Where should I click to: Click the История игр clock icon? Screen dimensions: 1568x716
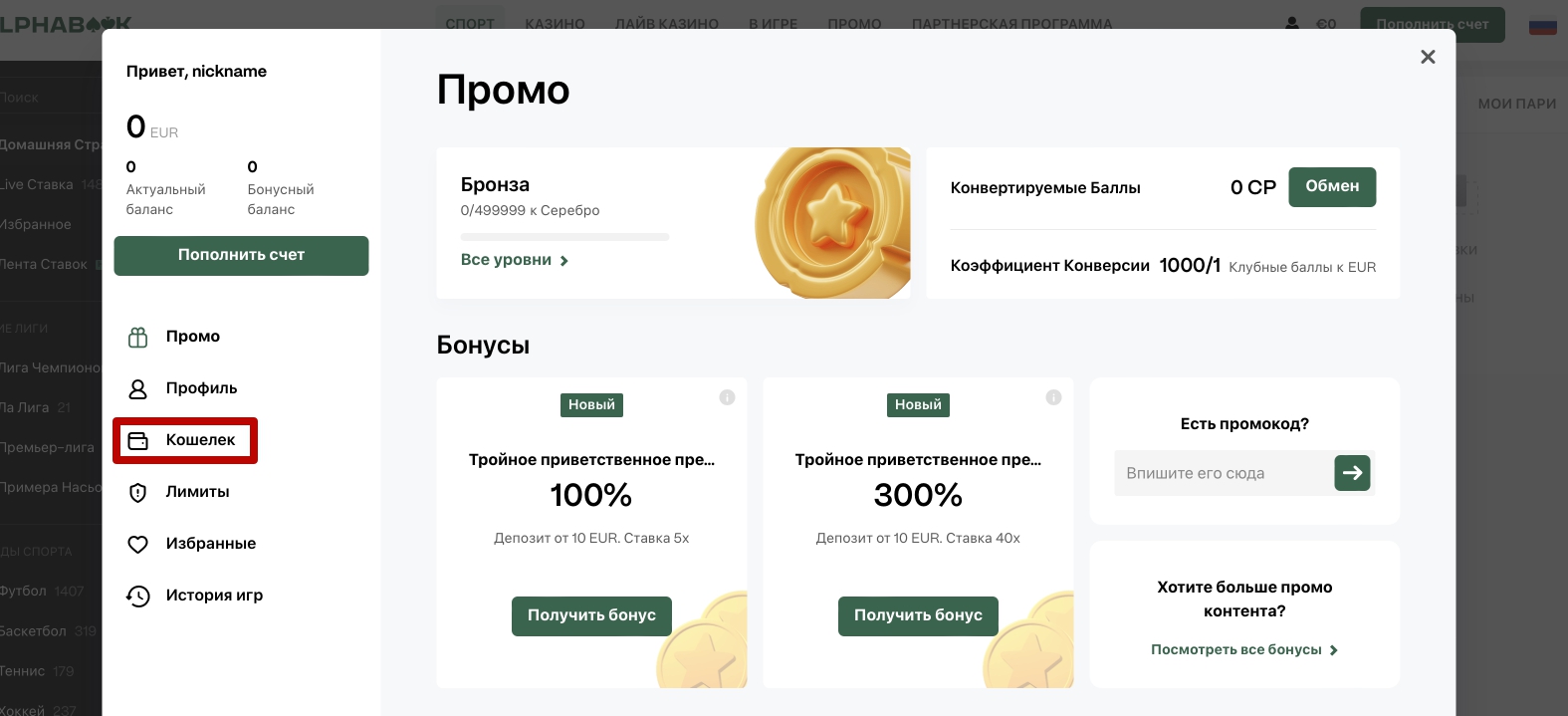tap(138, 597)
